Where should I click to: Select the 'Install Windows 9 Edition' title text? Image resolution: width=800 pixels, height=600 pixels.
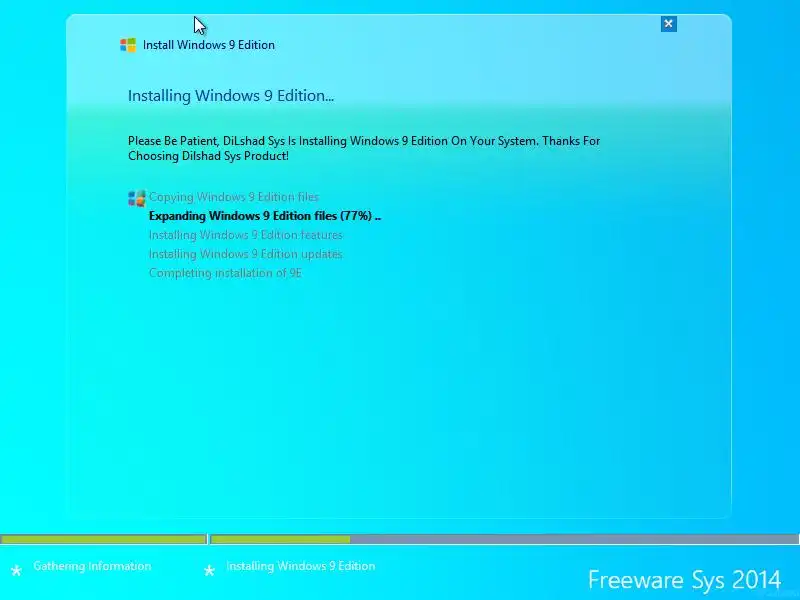209,45
